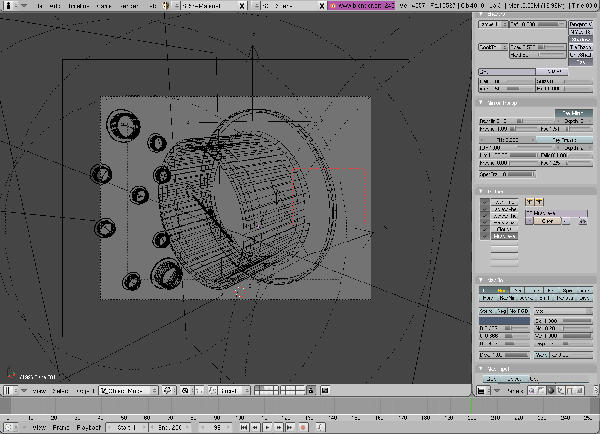Open the rotation/scaling pivot icon menu
600x434 pixels.
[185, 391]
